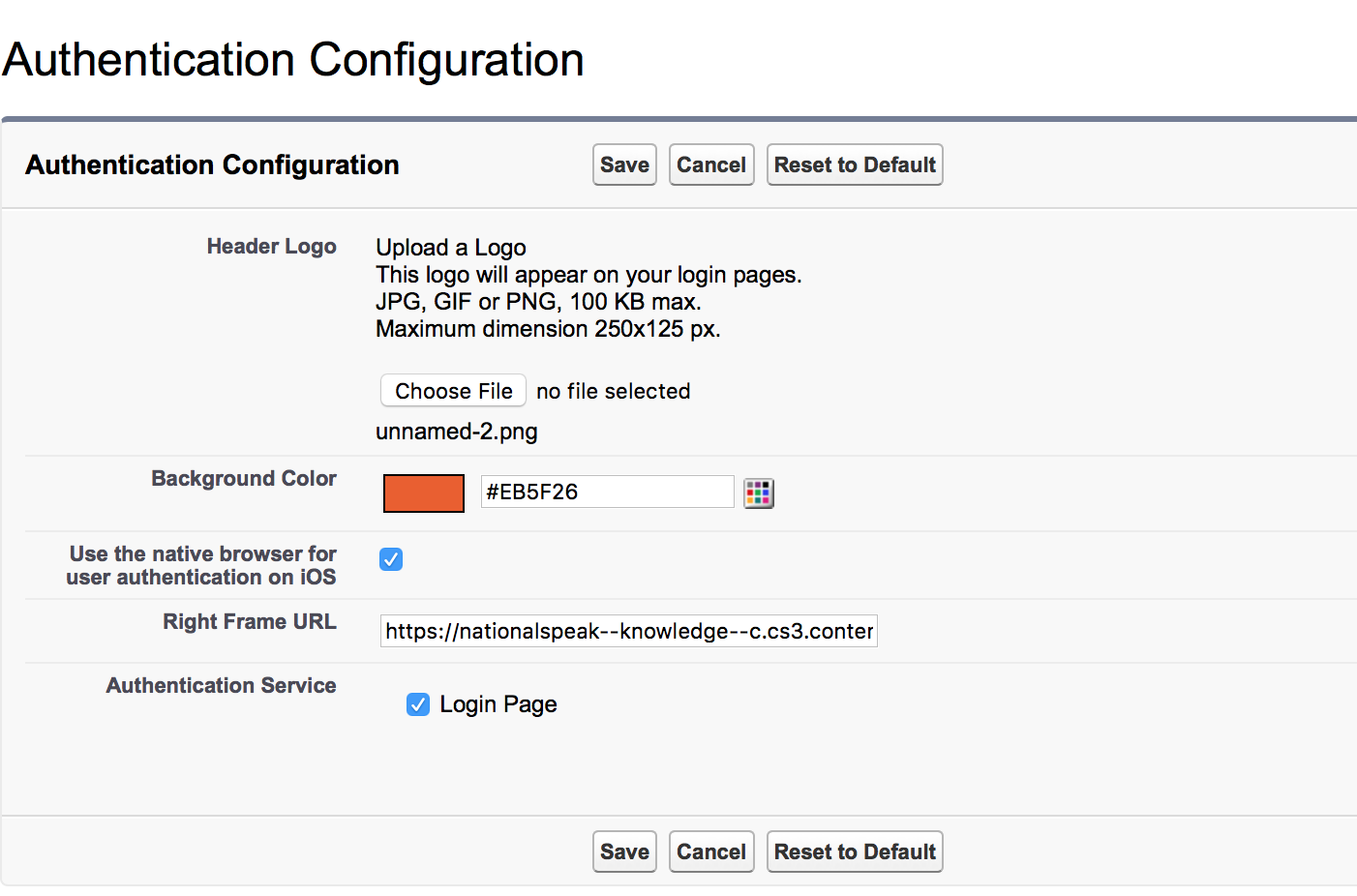Image resolution: width=1357 pixels, height=896 pixels.
Task: Click into the Right Frame URL field
Action: point(629,631)
